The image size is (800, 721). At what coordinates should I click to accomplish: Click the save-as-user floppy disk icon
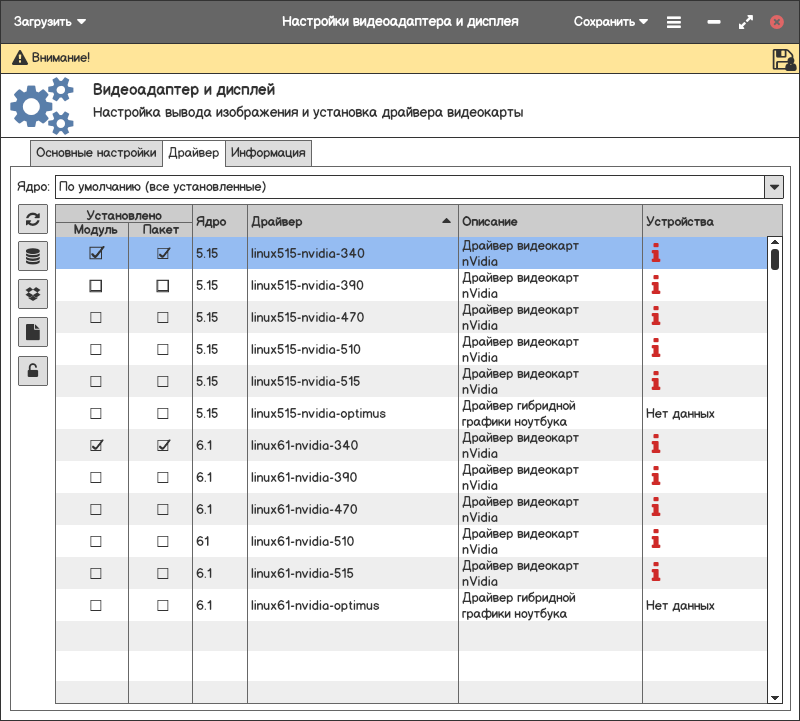[783, 59]
